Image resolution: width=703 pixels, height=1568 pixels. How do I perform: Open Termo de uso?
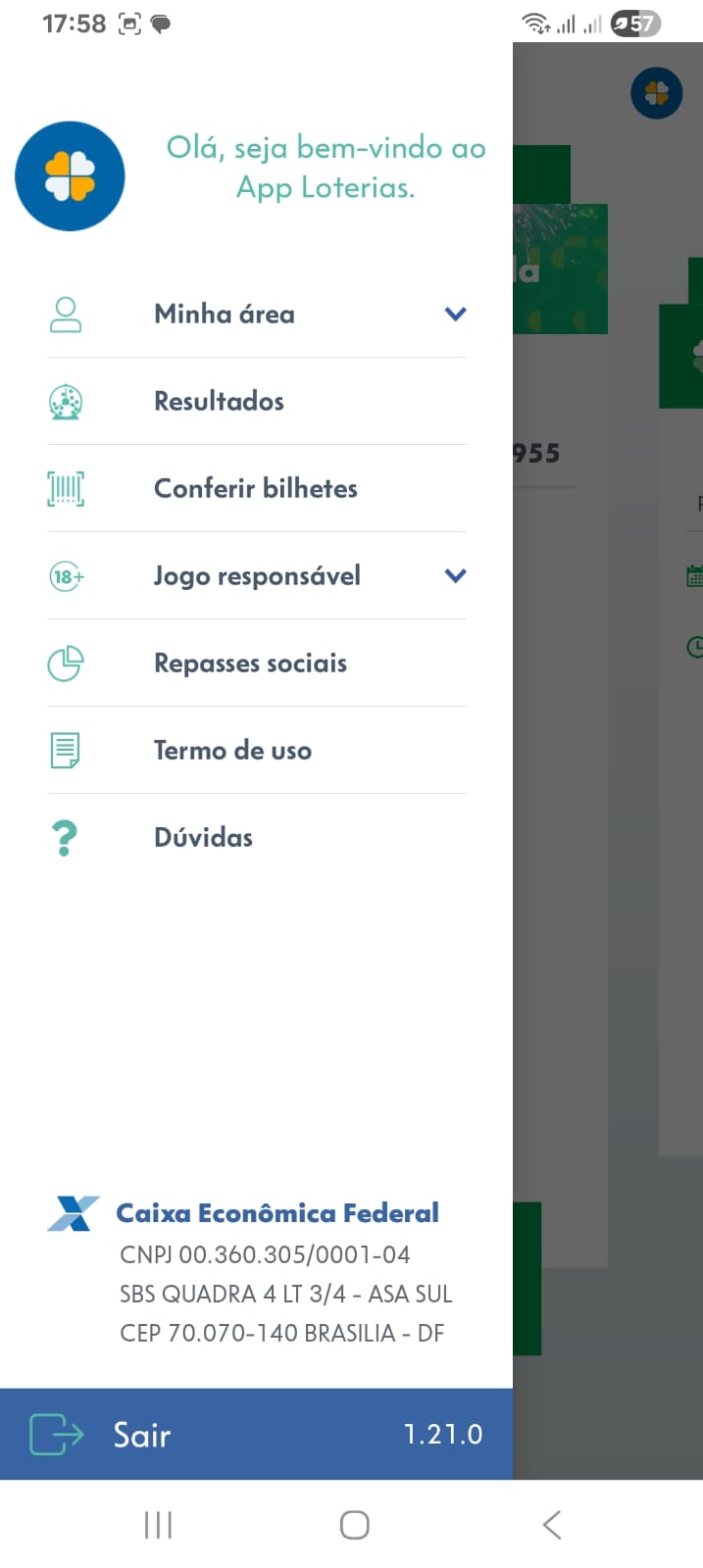[x=232, y=750]
